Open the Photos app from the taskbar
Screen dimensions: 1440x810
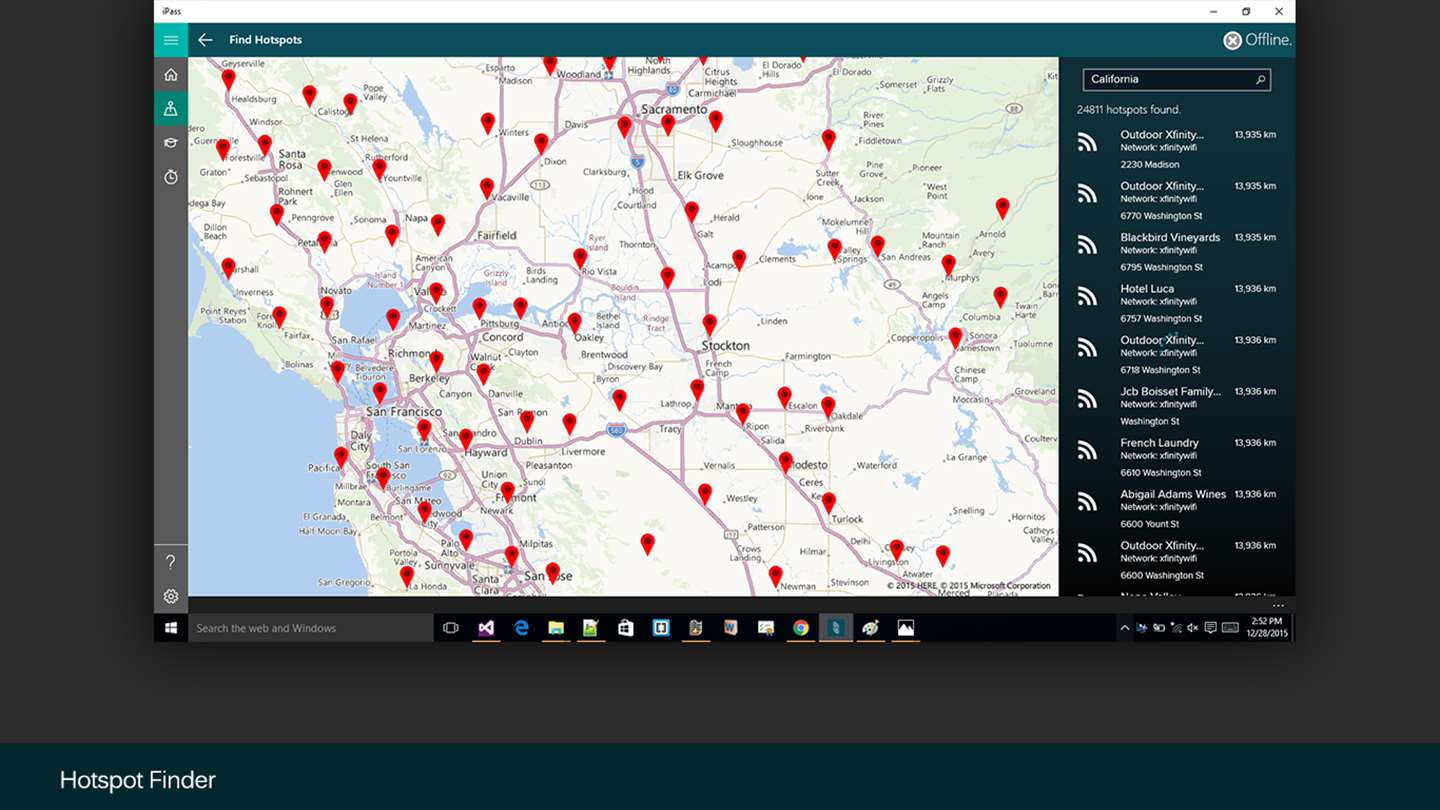click(906, 628)
